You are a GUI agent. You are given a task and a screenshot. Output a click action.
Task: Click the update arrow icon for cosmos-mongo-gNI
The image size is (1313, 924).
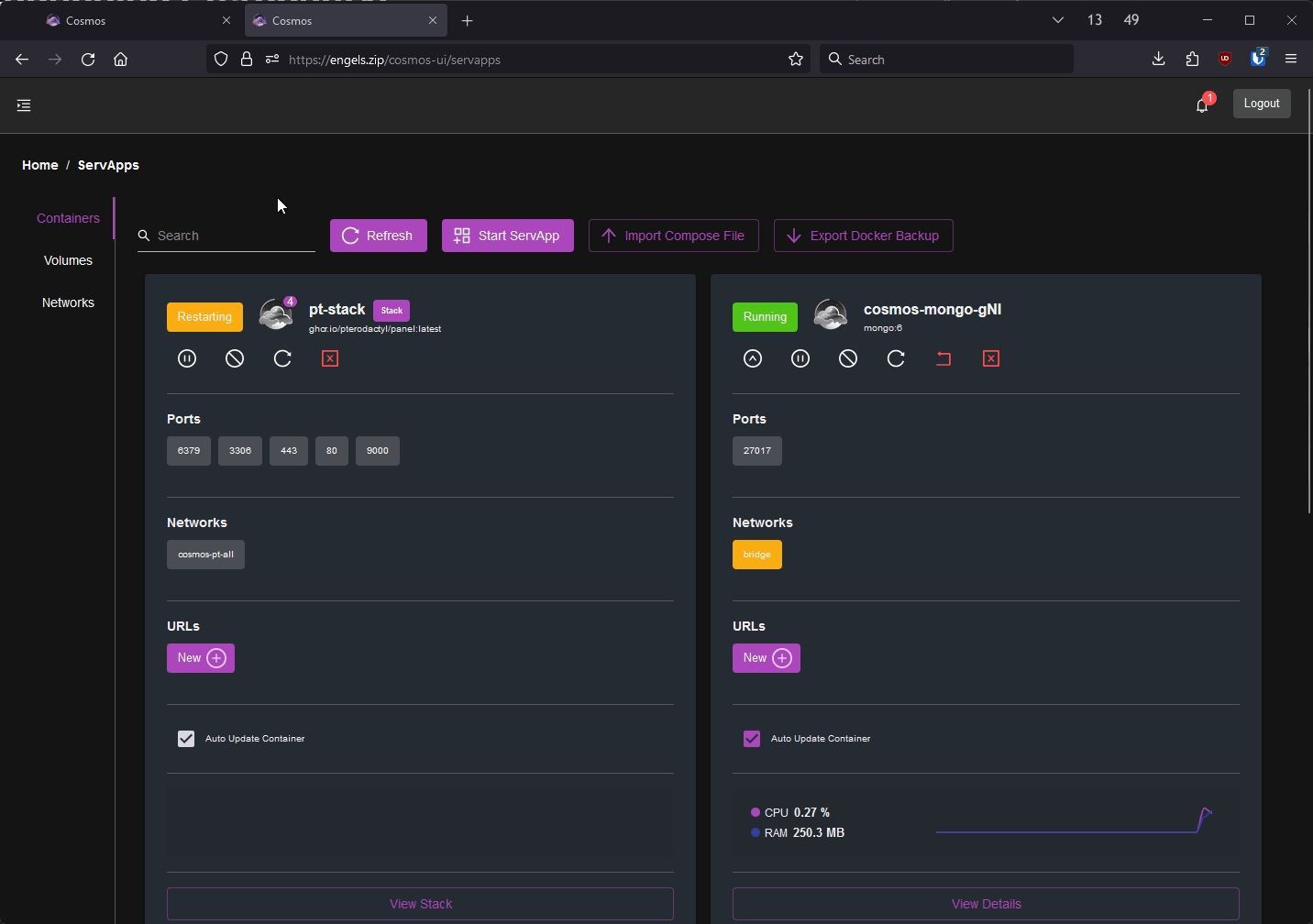753,358
